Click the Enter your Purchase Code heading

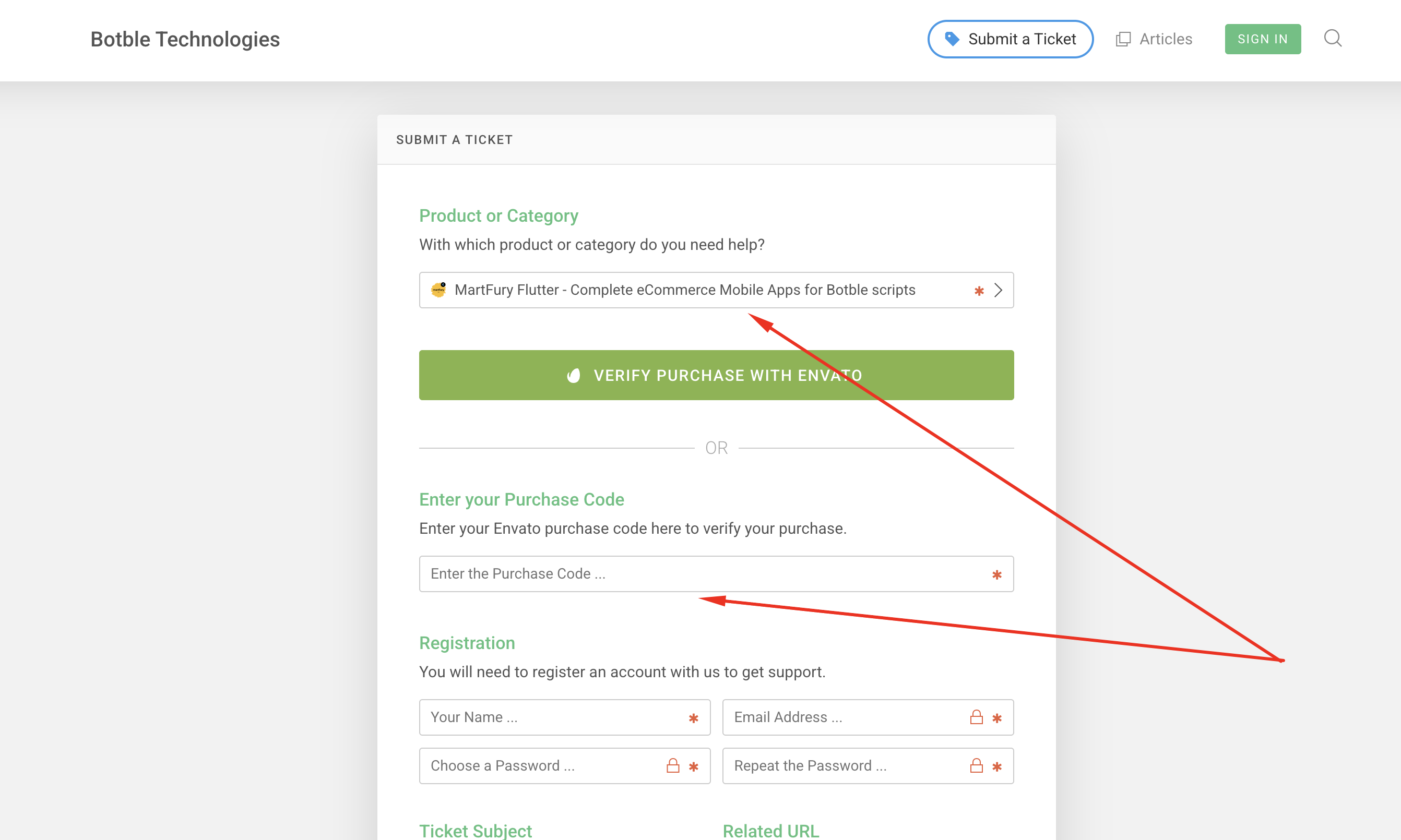tap(521, 500)
